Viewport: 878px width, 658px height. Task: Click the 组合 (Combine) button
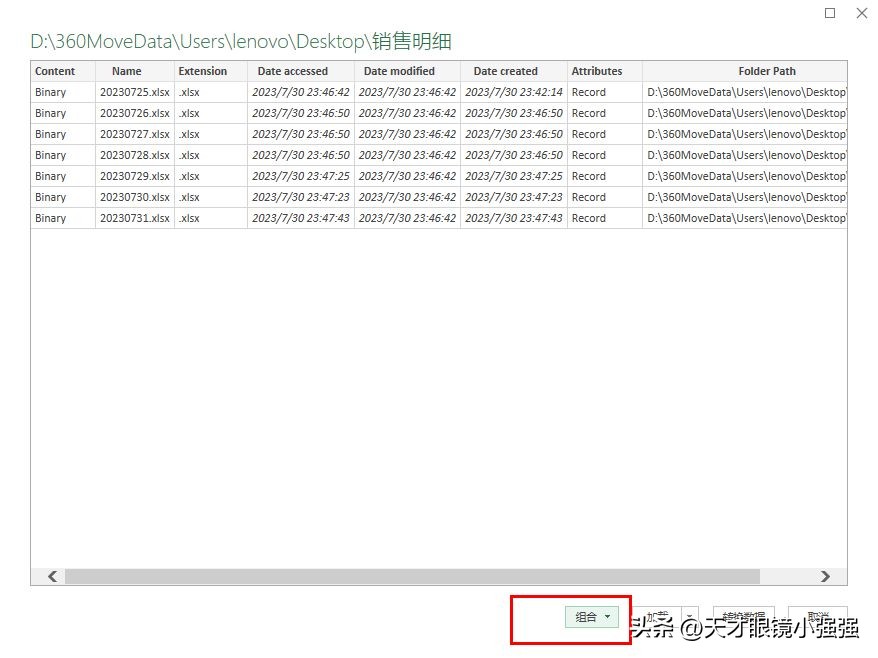pos(584,617)
